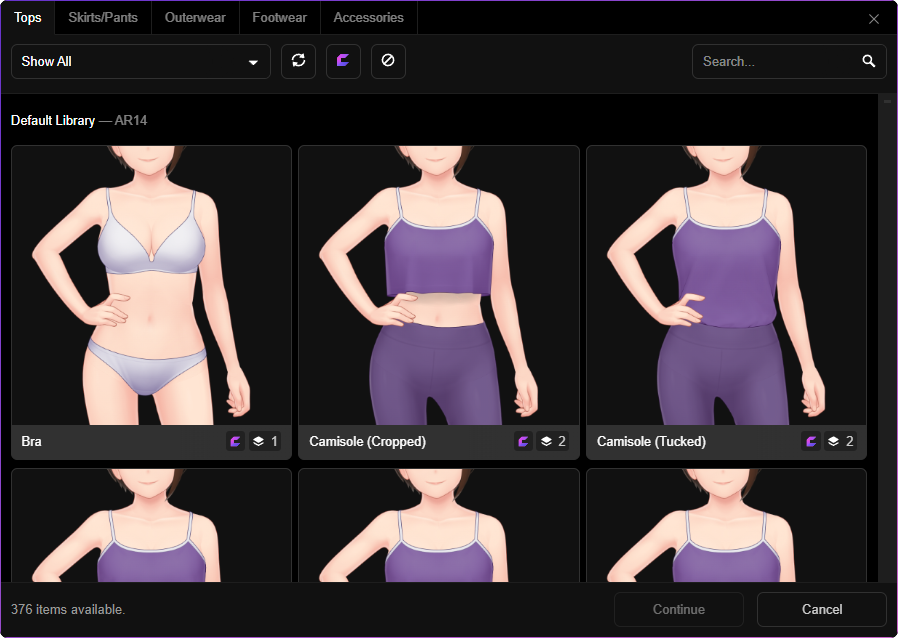Switch to the Tops tab

point(27,18)
